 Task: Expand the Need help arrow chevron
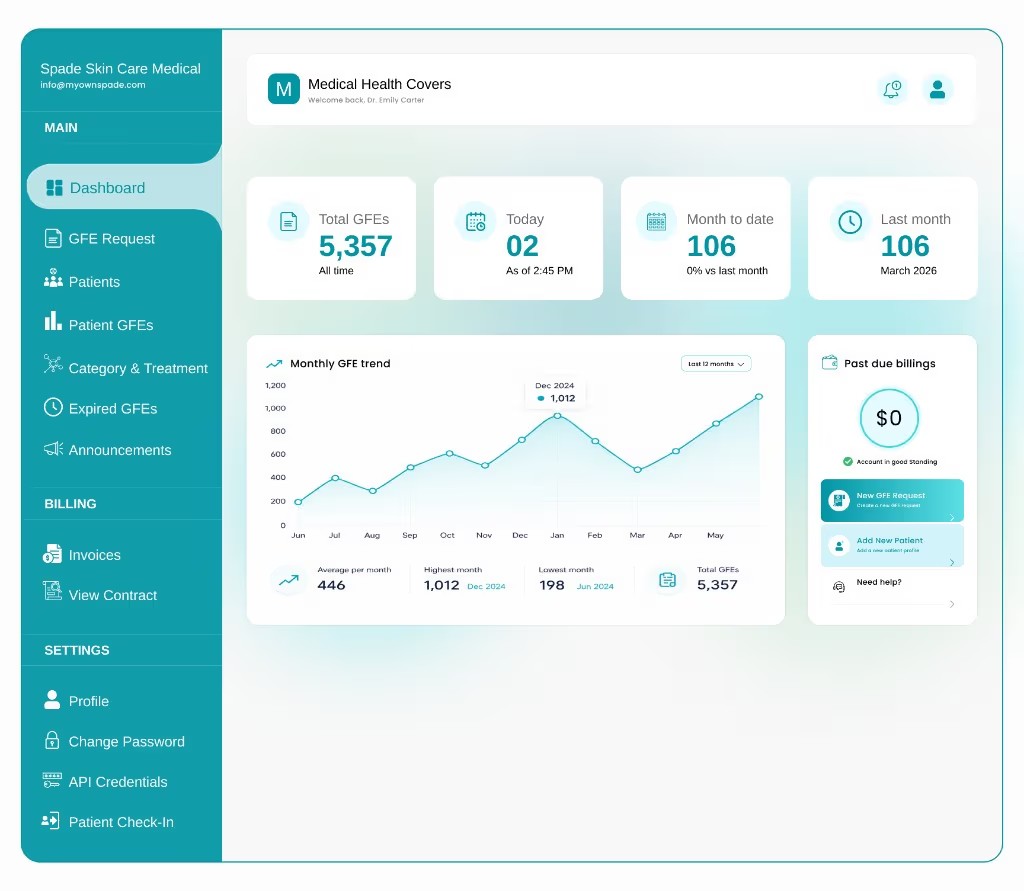coord(952,604)
